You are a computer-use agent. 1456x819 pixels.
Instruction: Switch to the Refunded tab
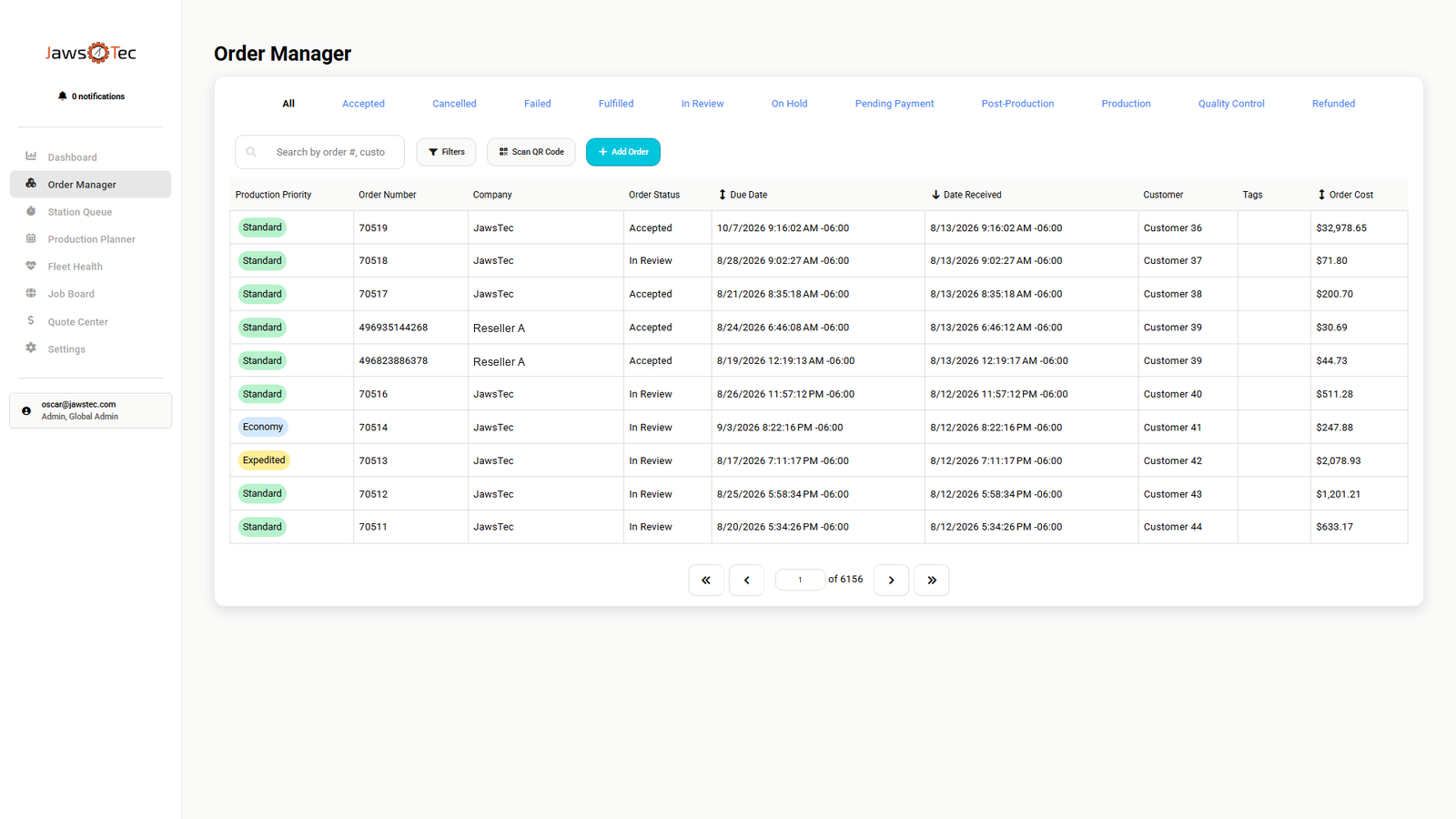tap(1333, 104)
